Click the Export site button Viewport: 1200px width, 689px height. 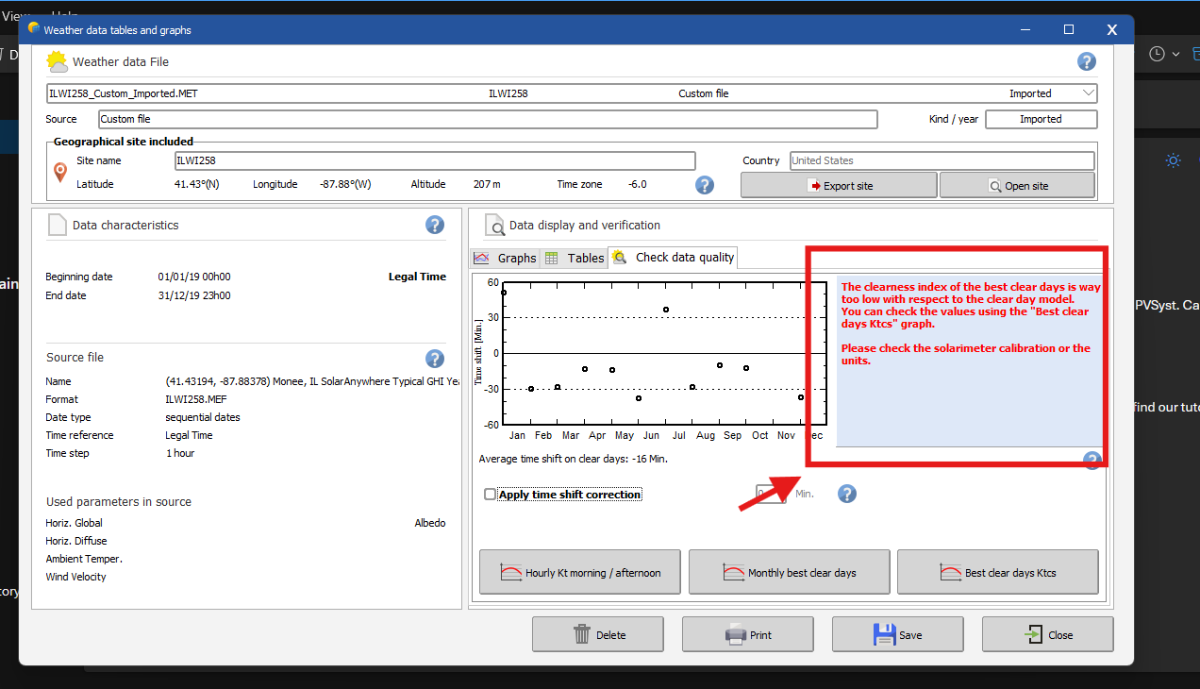[838, 186]
